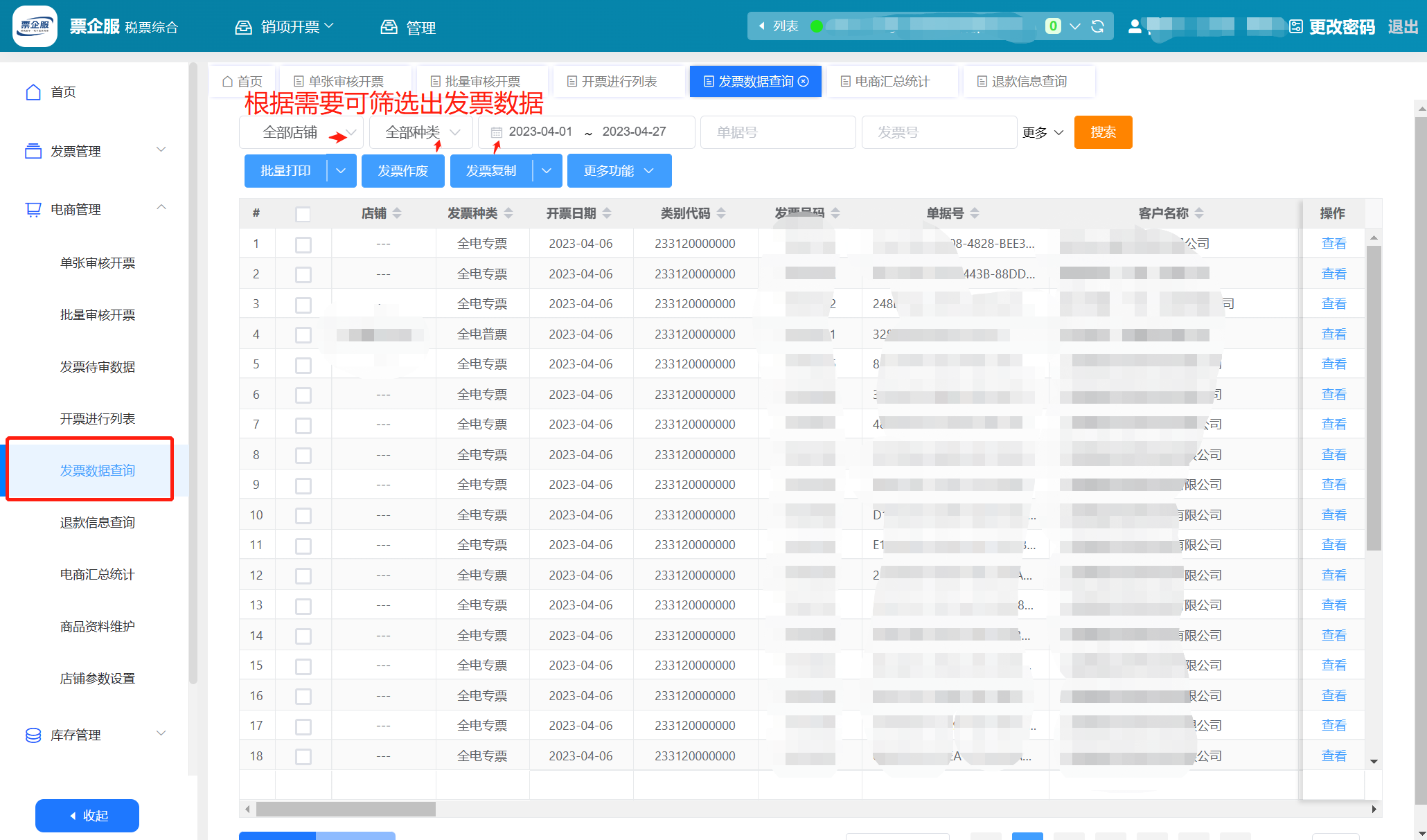Click the refresh icon in top bar
The width and height of the screenshot is (1427, 840).
(1097, 26)
